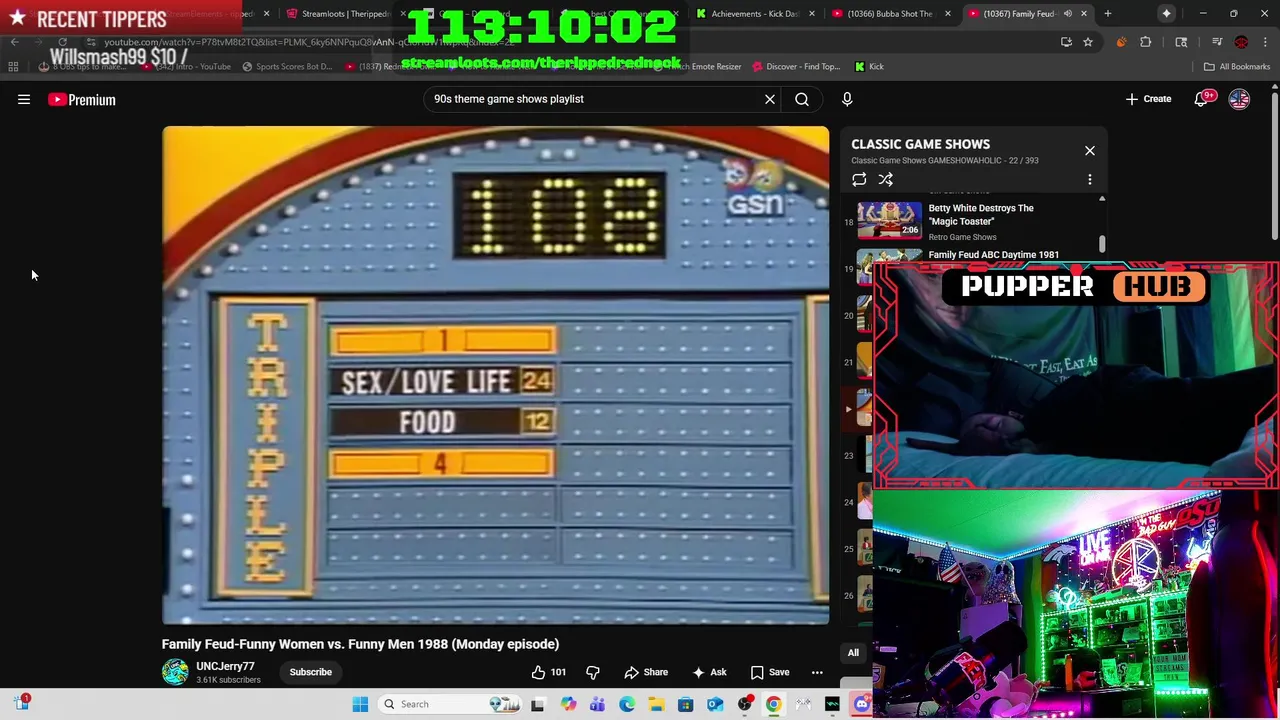Open Family Feud ABC Daytime 1981 video
Image resolution: width=1280 pixels, height=720 pixels.
(993, 254)
